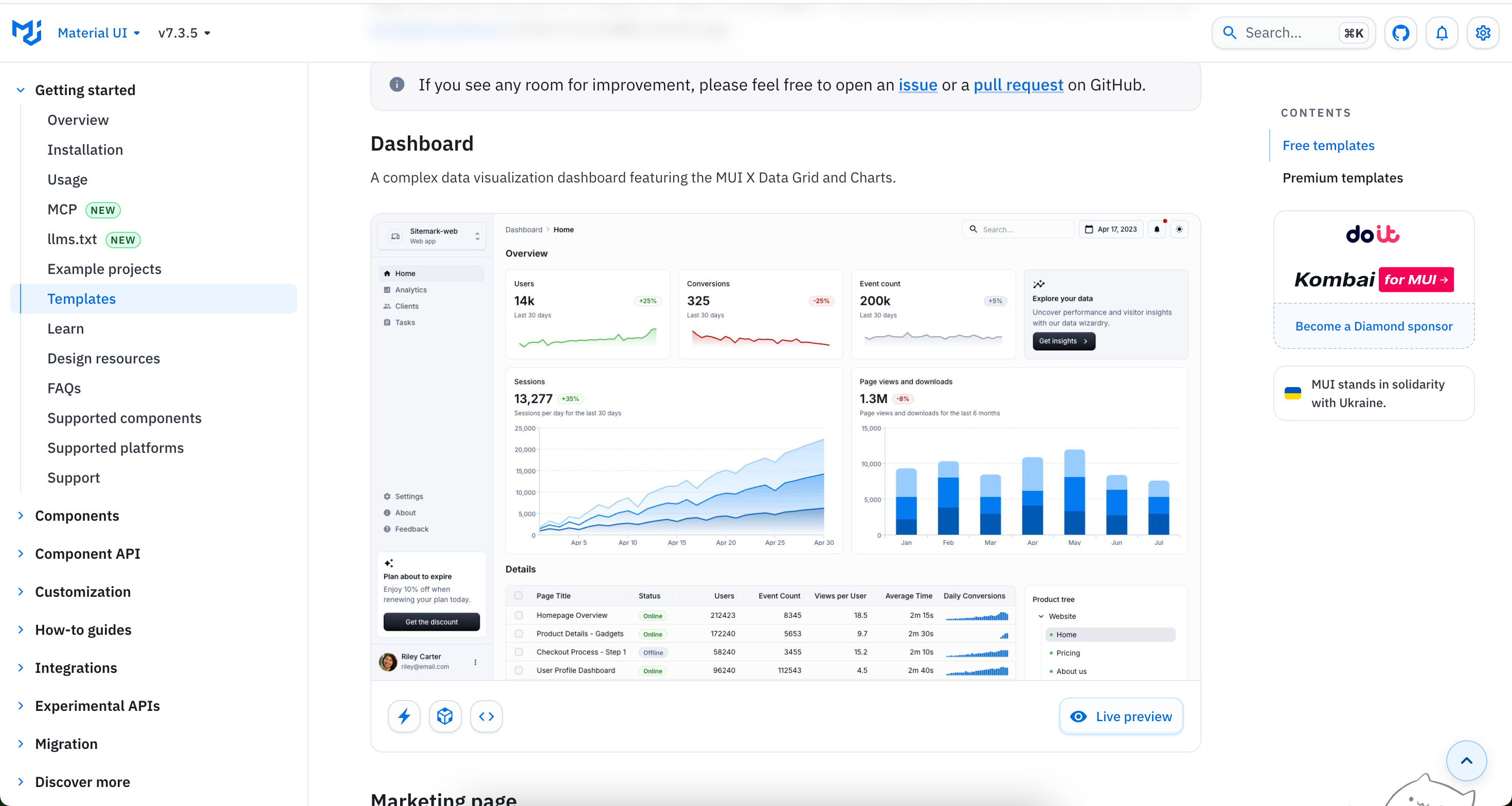Open the v7.3.5 version dropdown
The width and height of the screenshot is (1512, 806).
pyautogui.click(x=184, y=33)
